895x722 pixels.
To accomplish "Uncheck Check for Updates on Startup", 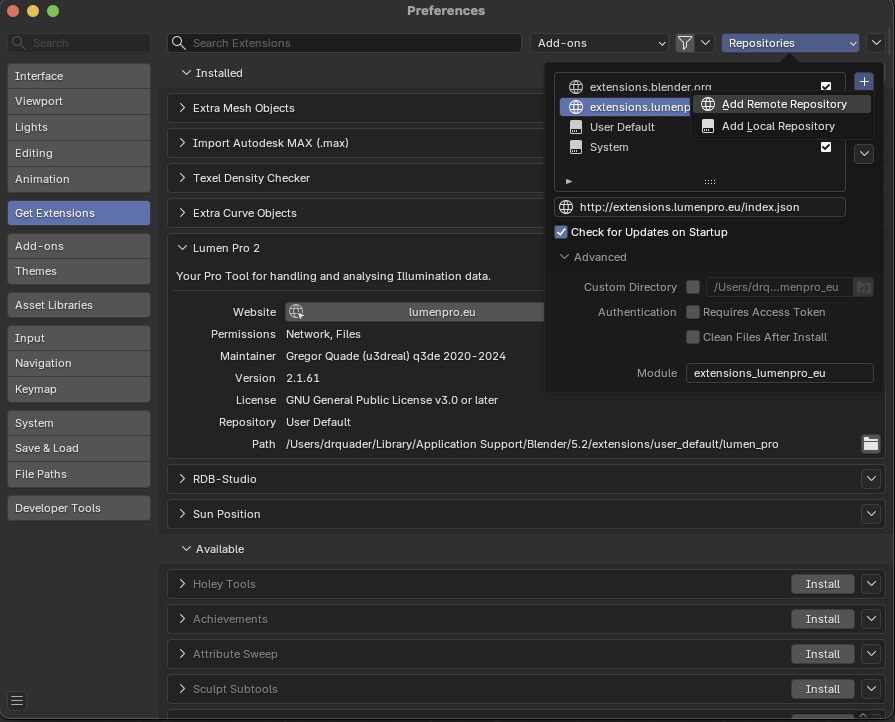I will point(561,232).
